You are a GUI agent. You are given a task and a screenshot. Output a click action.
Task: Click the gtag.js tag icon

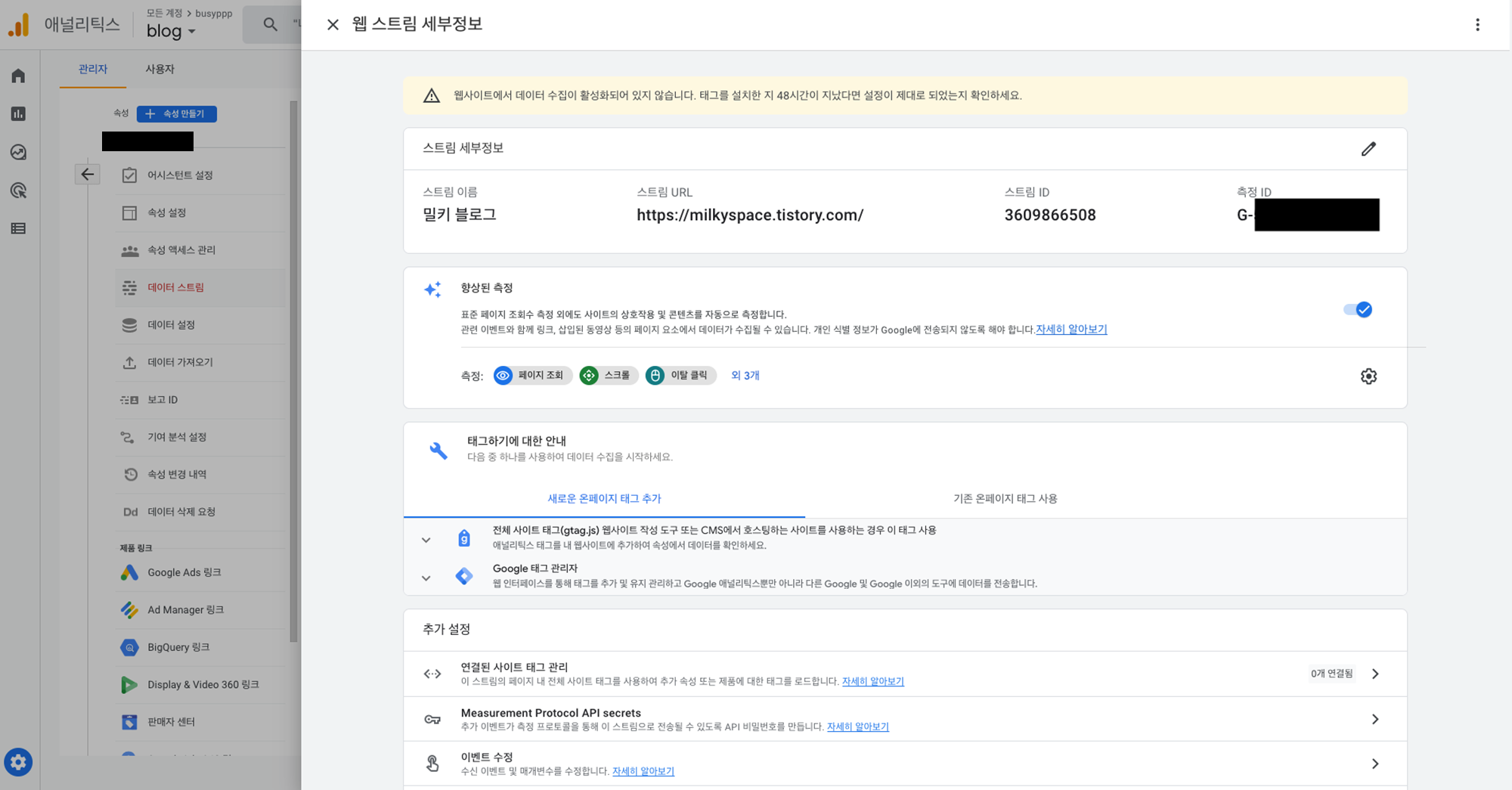[464, 538]
